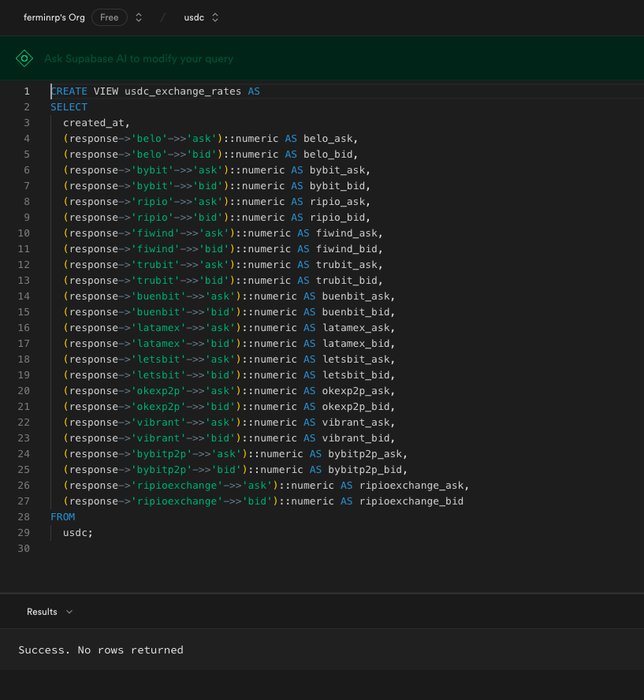The width and height of the screenshot is (644, 700).
Task: Click the ripio_bid alias on line 9
Action: [x=337, y=217]
